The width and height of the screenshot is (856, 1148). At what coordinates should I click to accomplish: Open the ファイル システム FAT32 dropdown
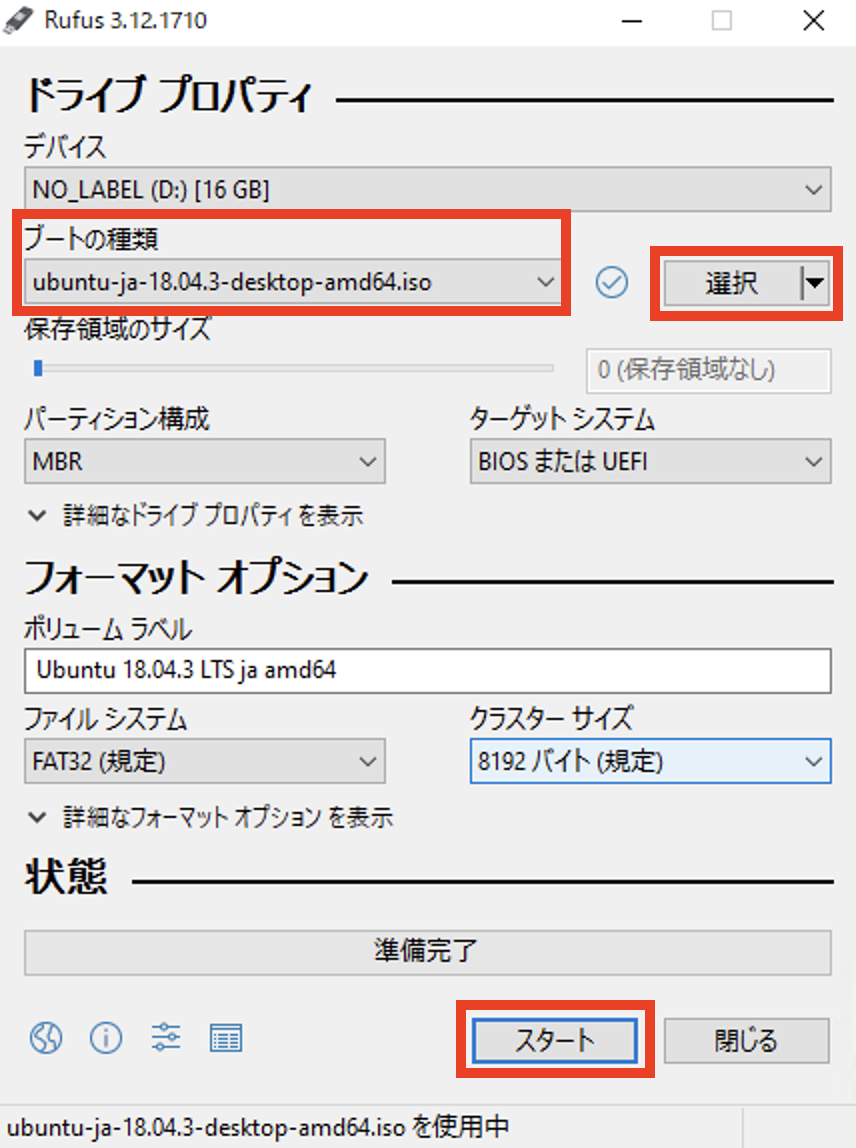click(x=205, y=761)
